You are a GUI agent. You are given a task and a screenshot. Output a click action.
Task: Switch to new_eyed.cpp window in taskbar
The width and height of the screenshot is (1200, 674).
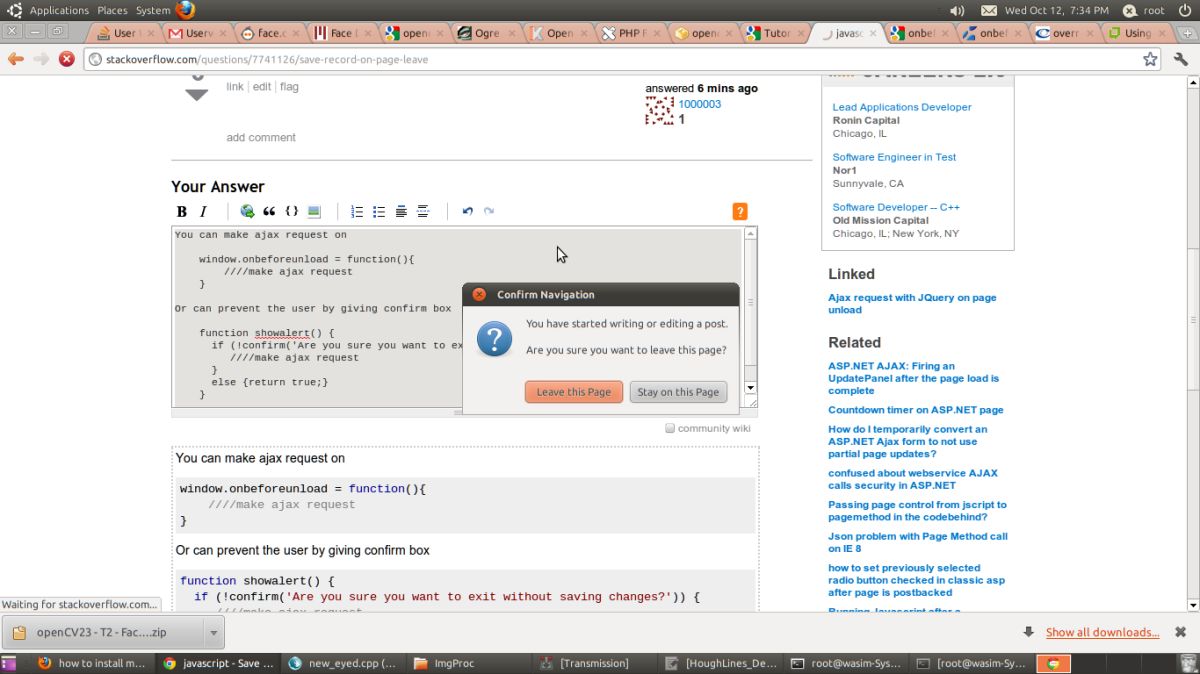click(342, 663)
